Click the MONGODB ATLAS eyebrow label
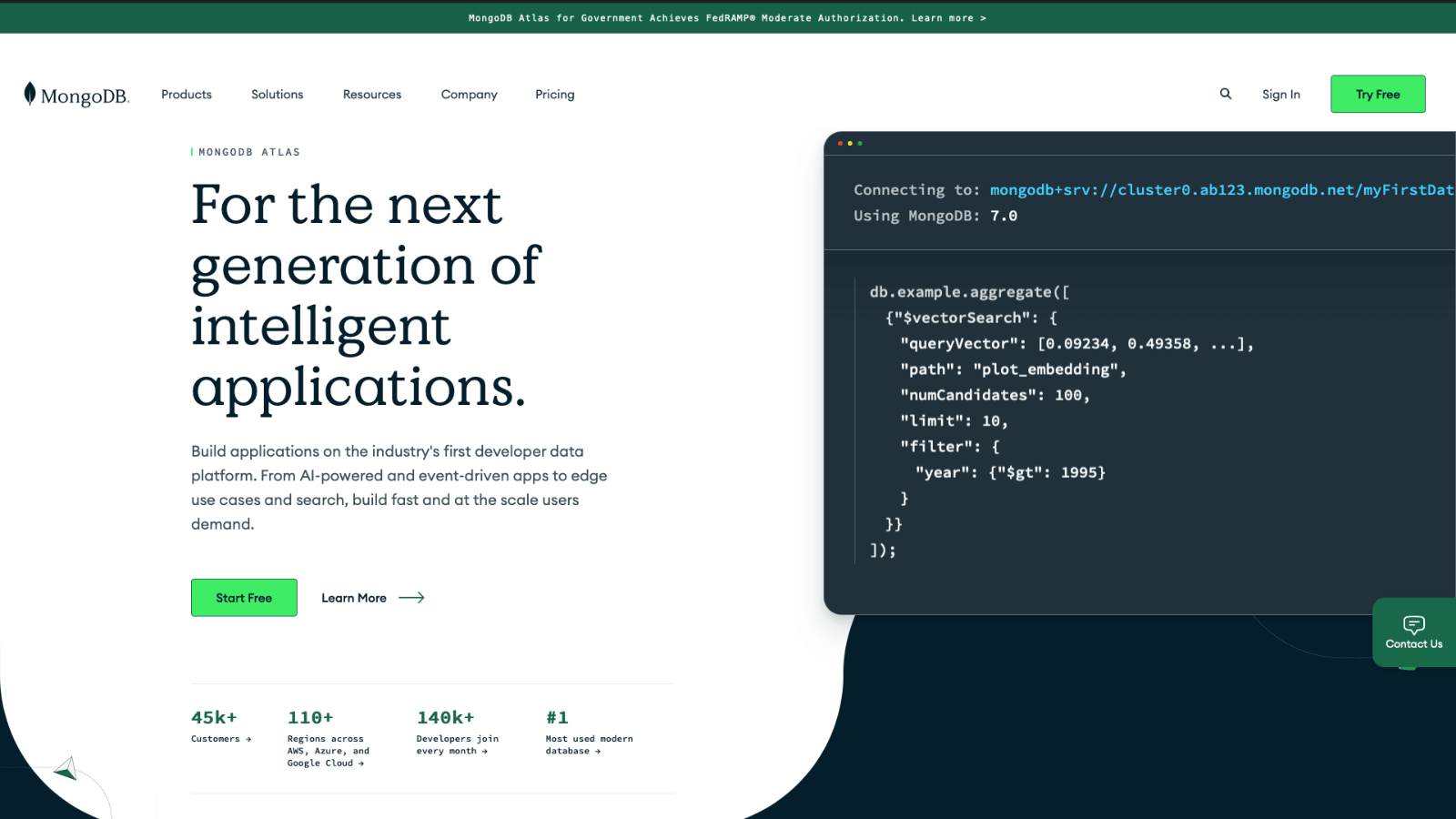The height and width of the screenshot is (819, 1456). point(249,152)
